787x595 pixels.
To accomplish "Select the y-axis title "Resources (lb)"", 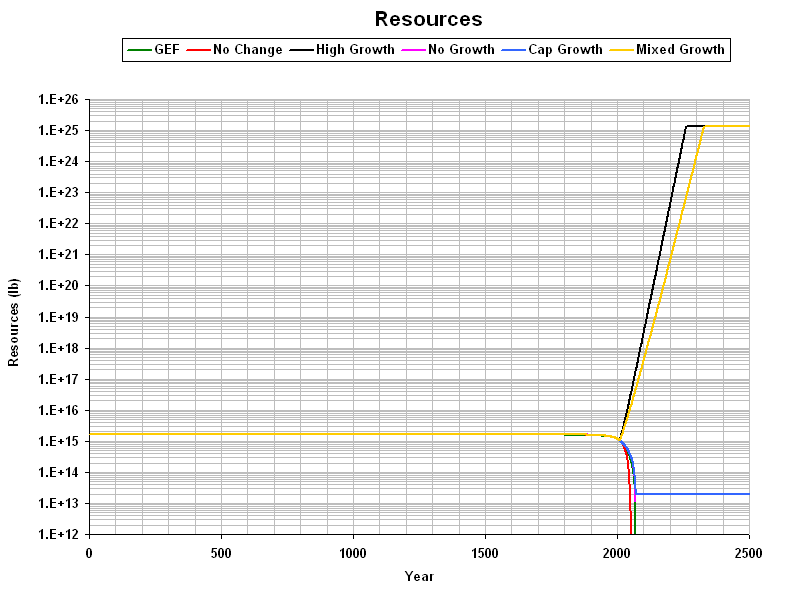I will point(14,318).
